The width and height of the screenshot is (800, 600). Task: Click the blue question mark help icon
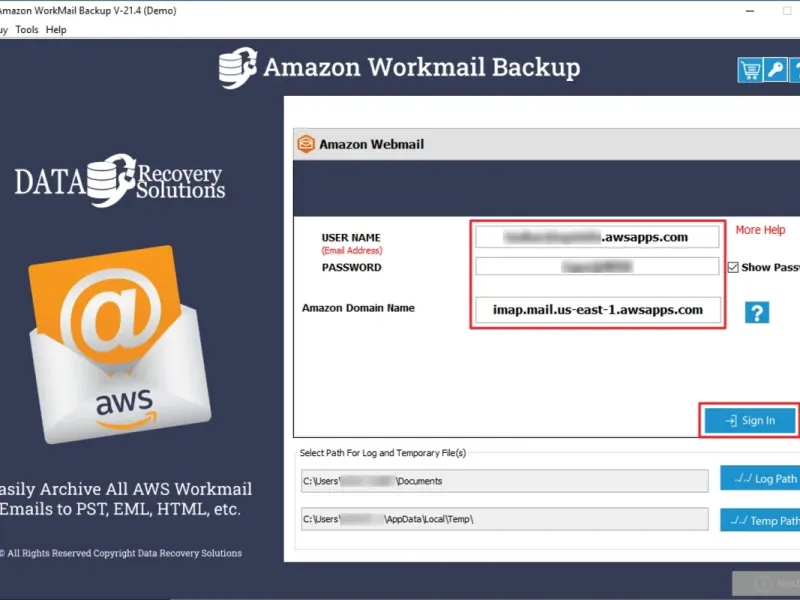tap(757, 312)
